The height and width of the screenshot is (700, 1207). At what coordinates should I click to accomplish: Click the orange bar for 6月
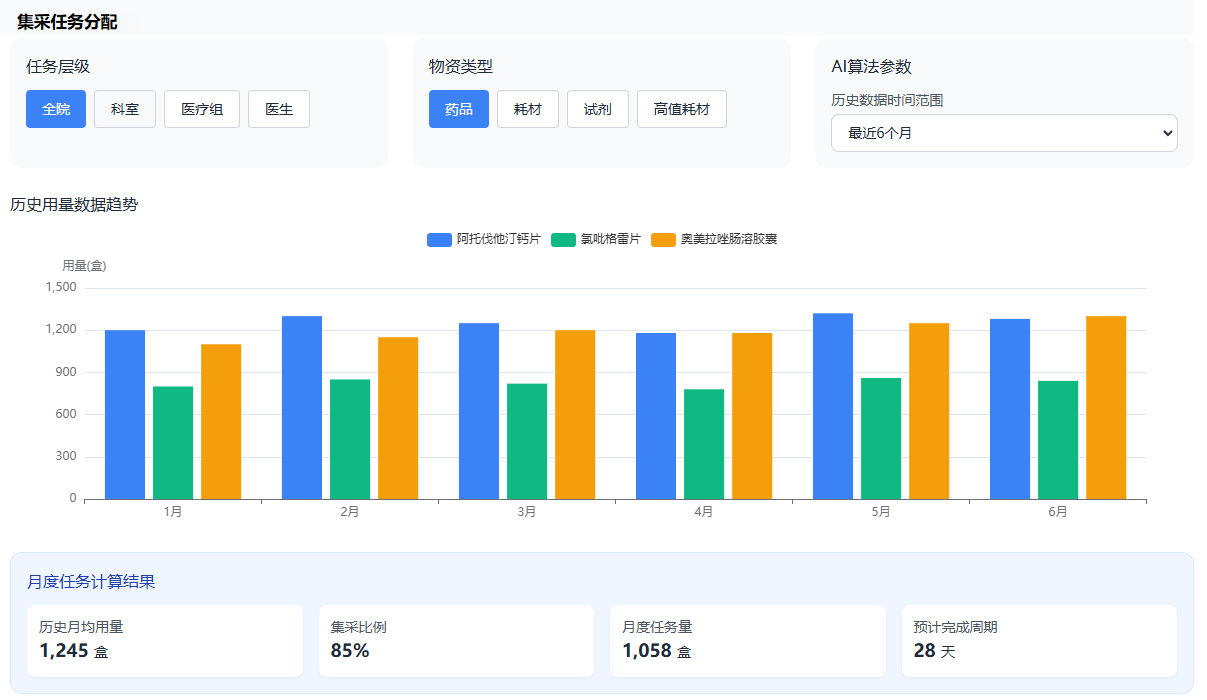point(1106,407)
